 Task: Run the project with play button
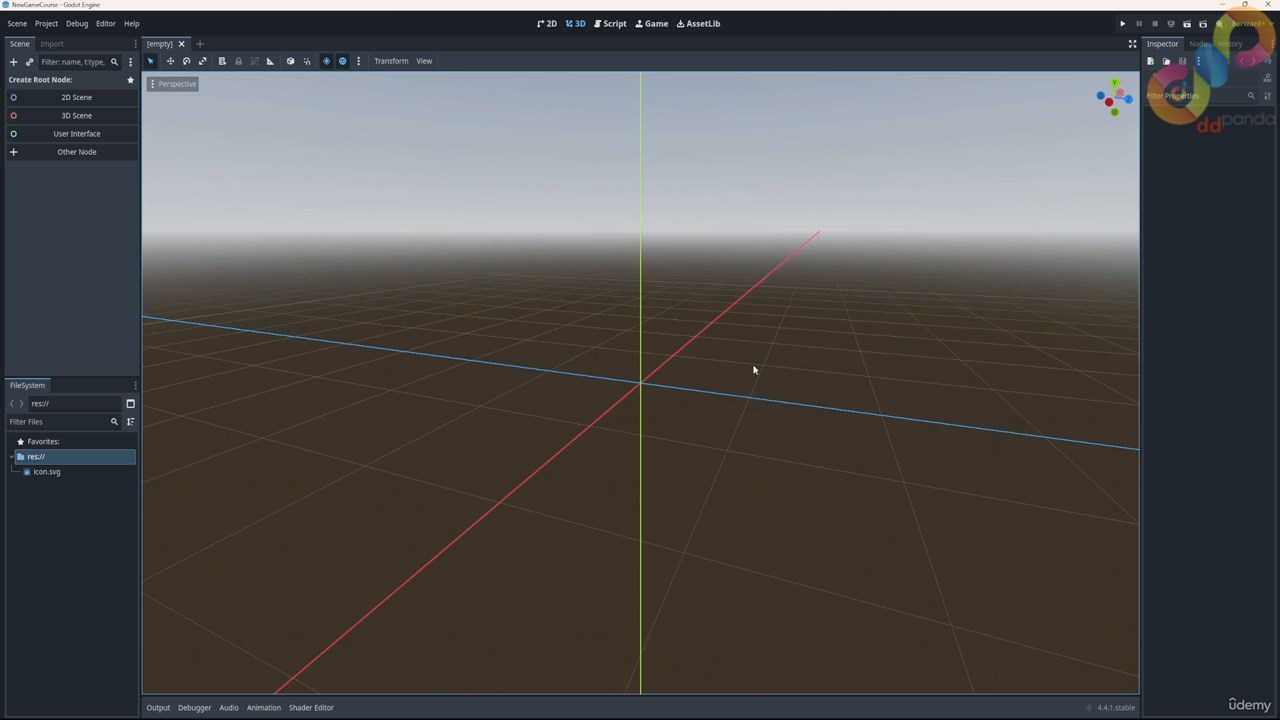click(1122, 24)
